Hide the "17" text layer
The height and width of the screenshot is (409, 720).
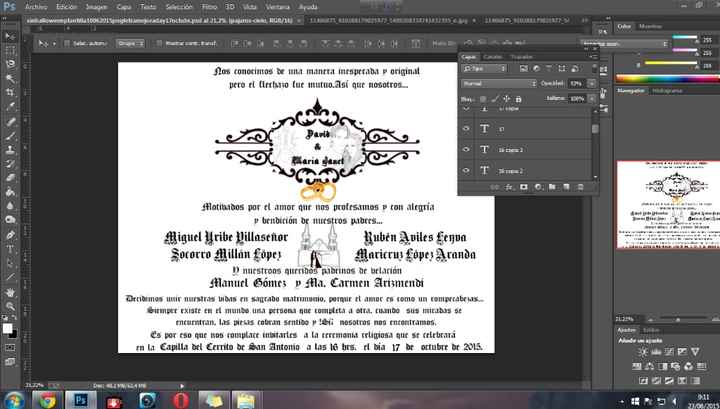click(467, 129)
